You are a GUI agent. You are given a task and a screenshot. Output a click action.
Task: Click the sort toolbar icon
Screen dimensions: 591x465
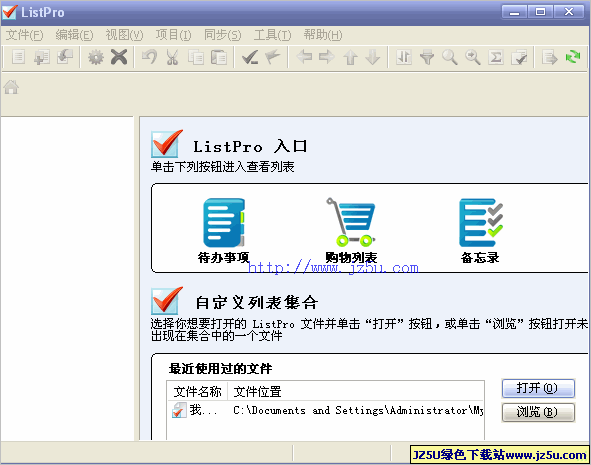point(404,57)
